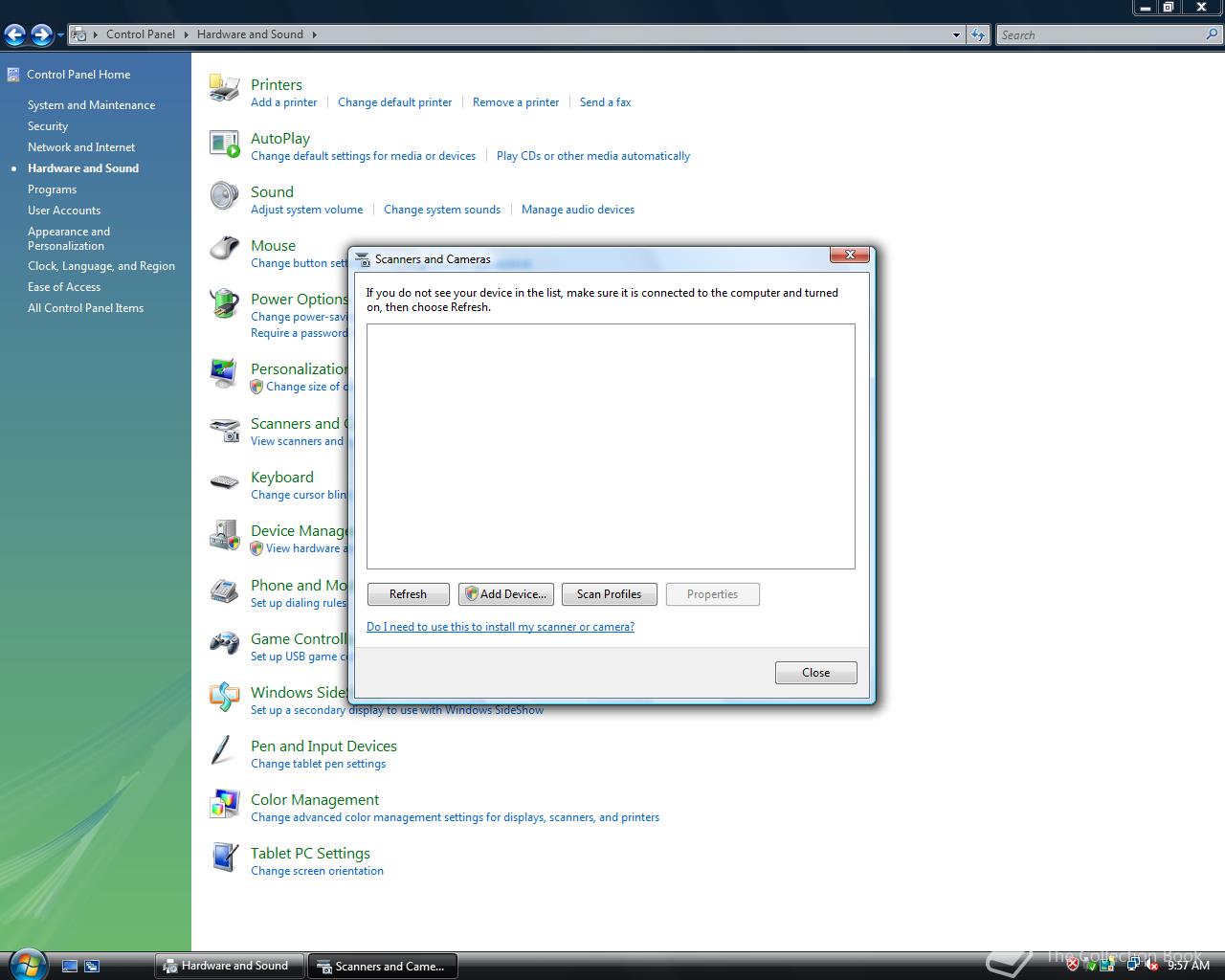
Task: Click the taskbar clock showing 9:57 AM
Action: [1189, 965]
